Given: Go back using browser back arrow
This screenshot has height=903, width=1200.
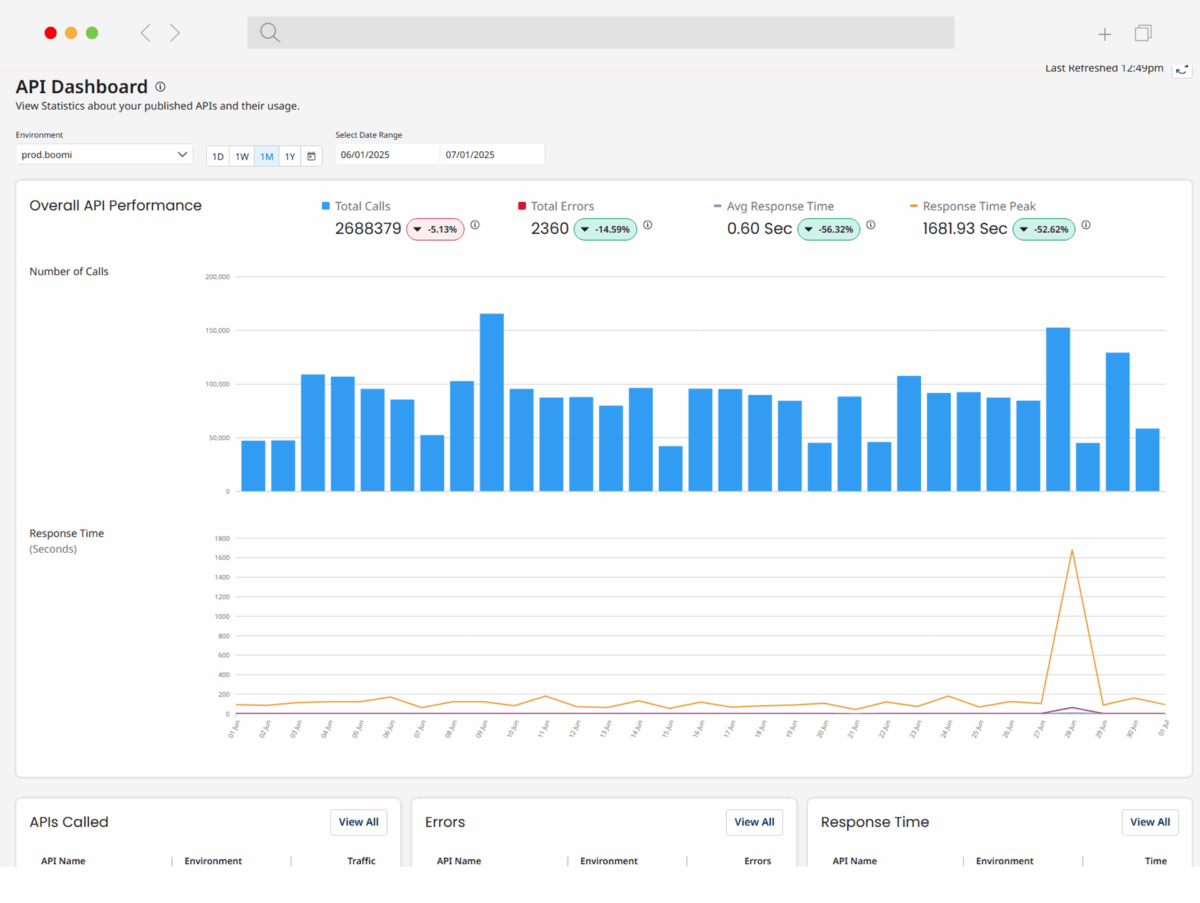Looking at the screenshot, I should coord(146,33).
